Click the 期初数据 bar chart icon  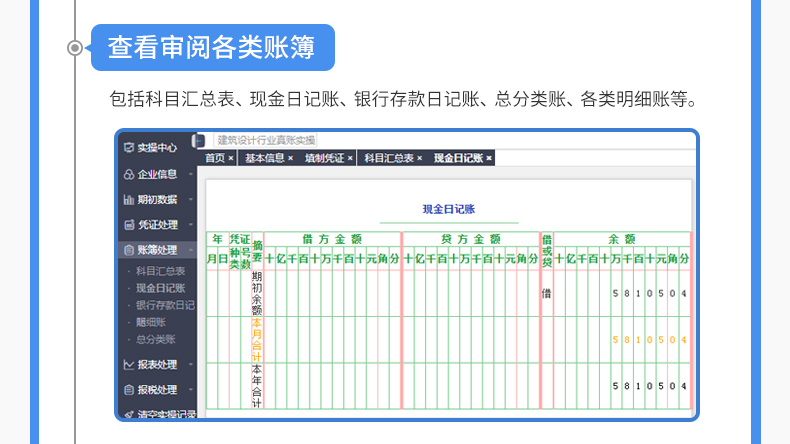(128, 200)
